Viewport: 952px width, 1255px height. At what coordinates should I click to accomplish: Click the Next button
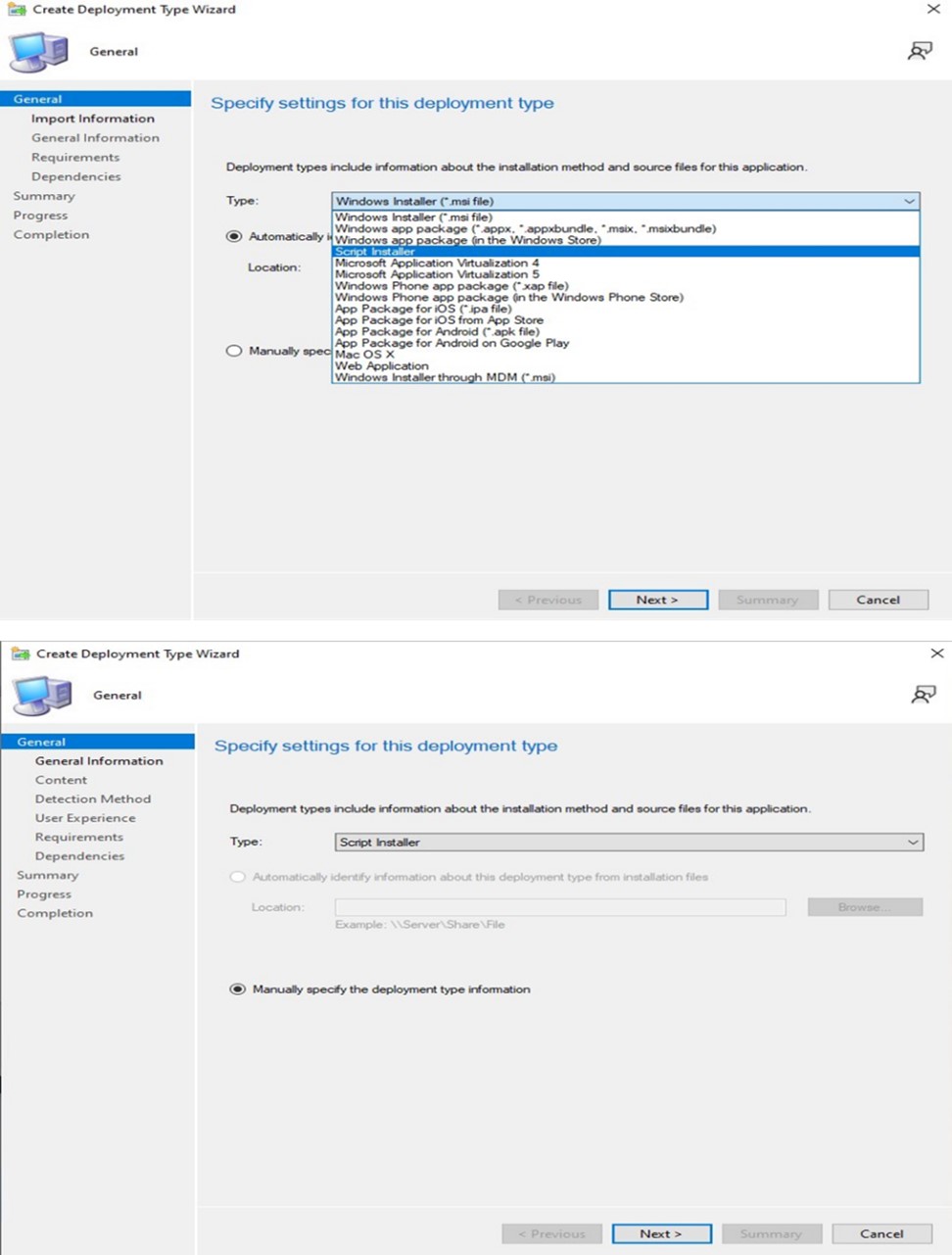(x=661, y=1233)
